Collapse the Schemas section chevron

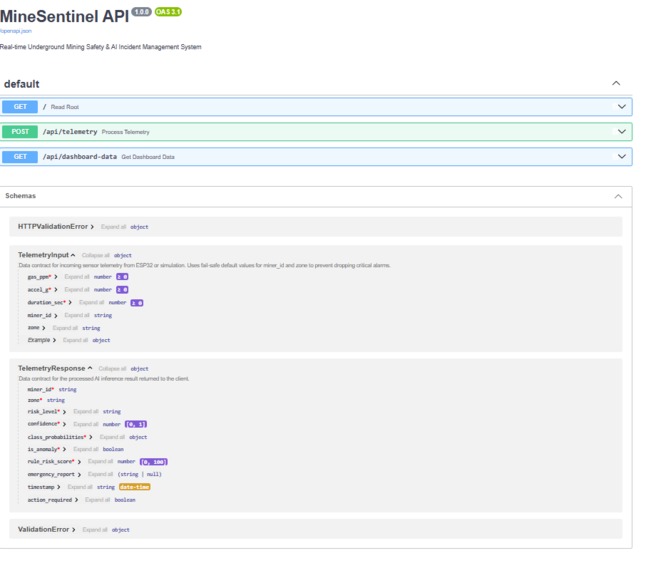[618, 196]
